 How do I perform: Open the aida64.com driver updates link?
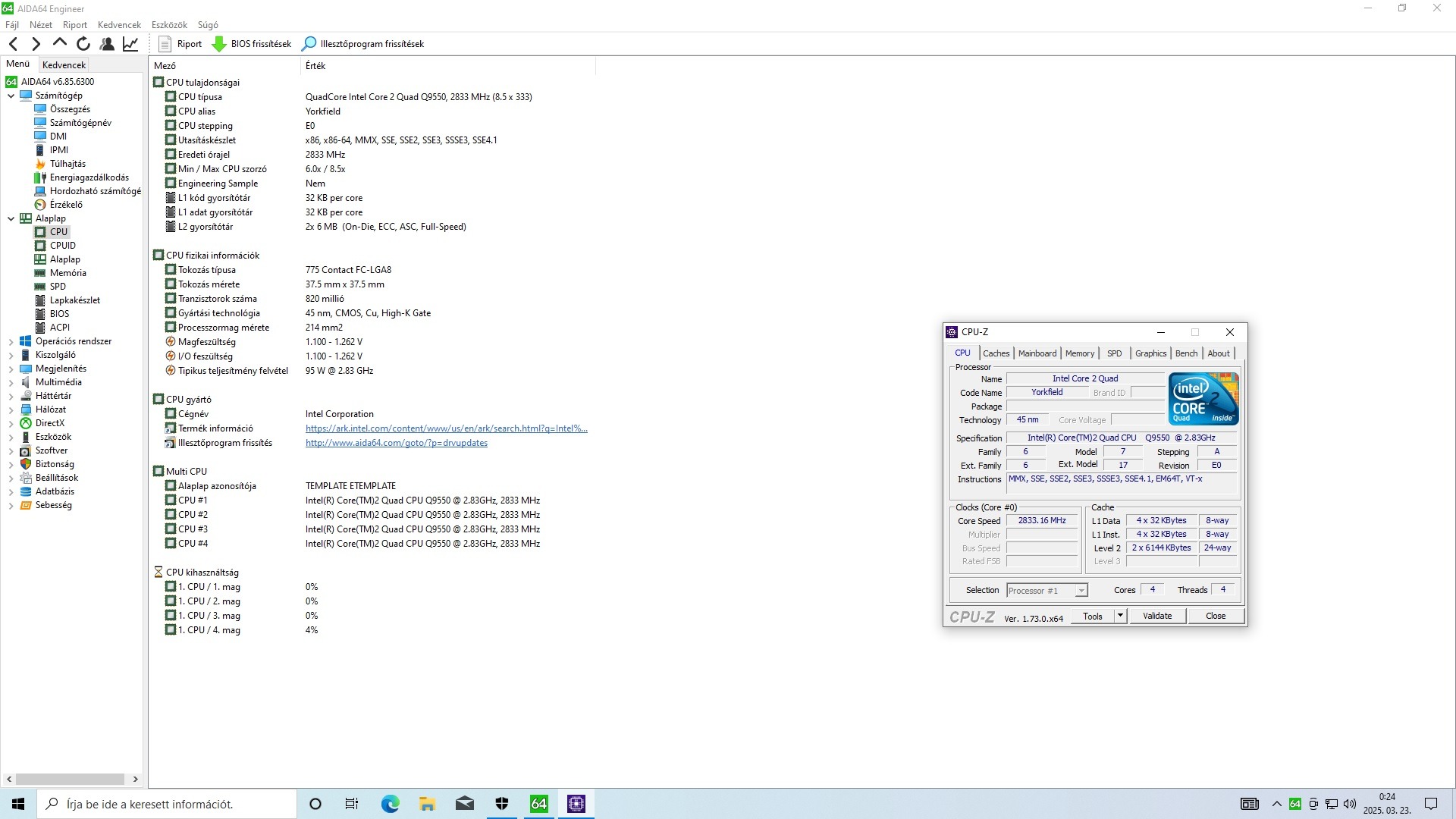coord(397,443)
